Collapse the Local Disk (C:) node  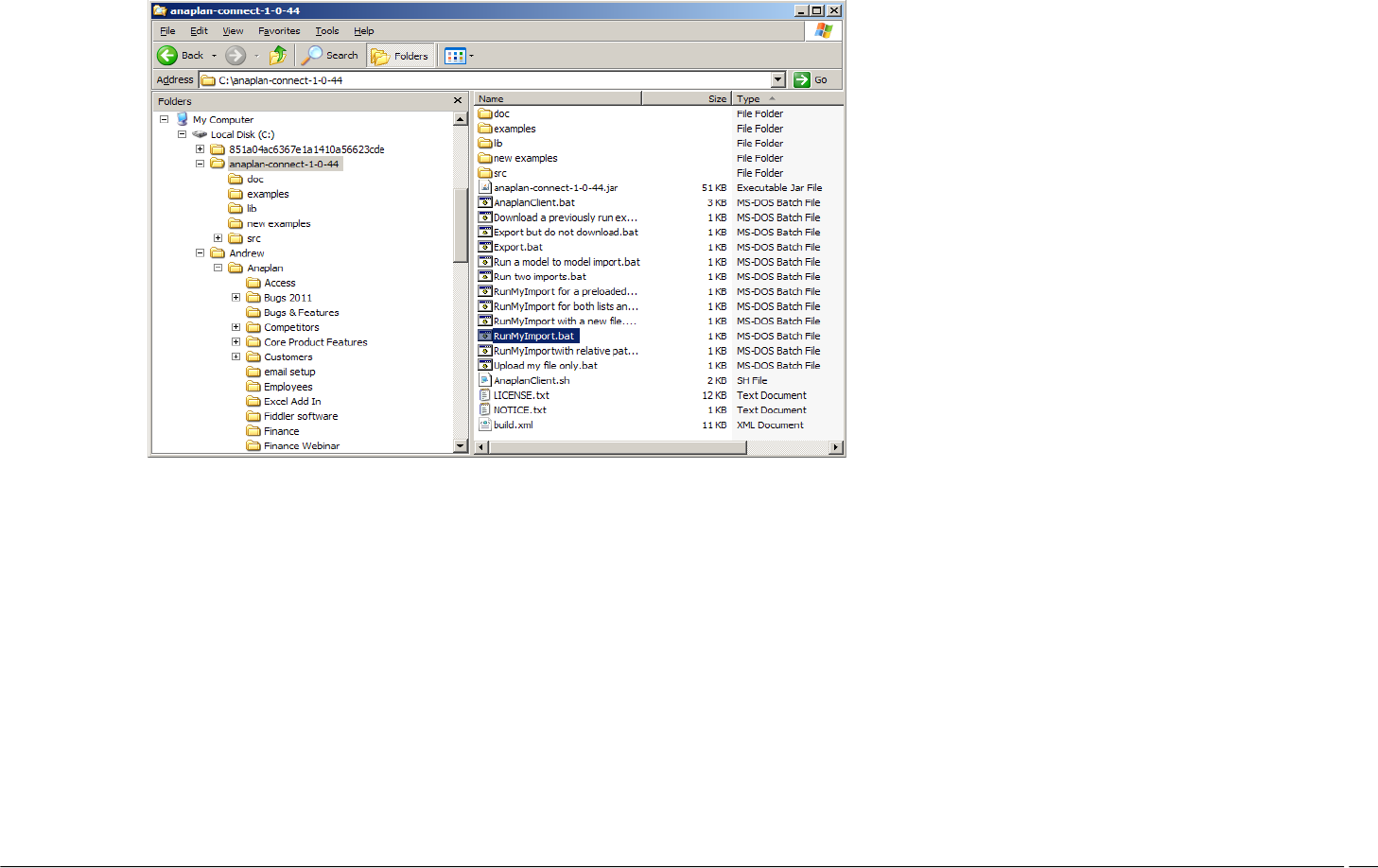[182, 134]
